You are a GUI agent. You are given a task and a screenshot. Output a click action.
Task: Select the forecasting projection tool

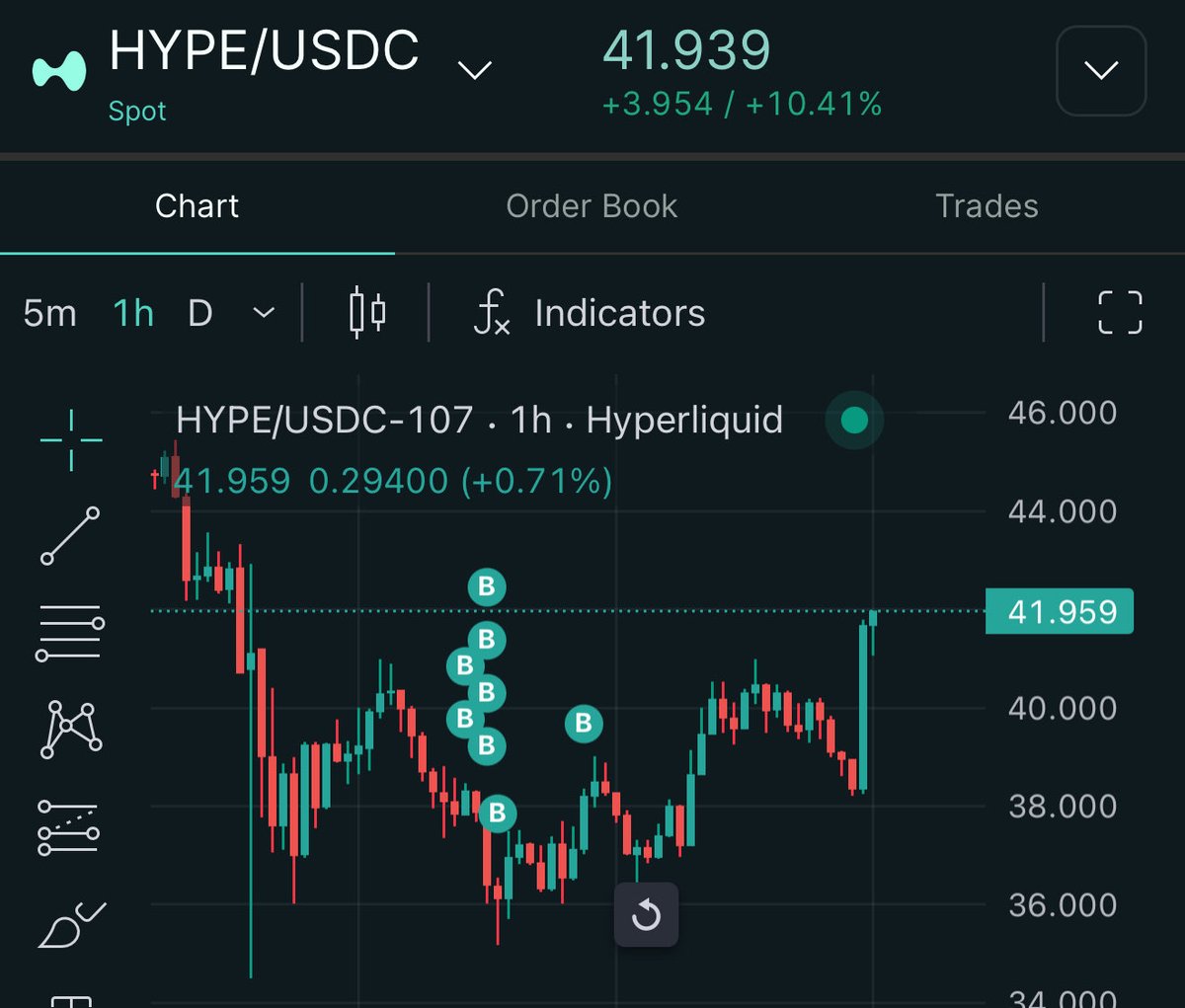68,827
